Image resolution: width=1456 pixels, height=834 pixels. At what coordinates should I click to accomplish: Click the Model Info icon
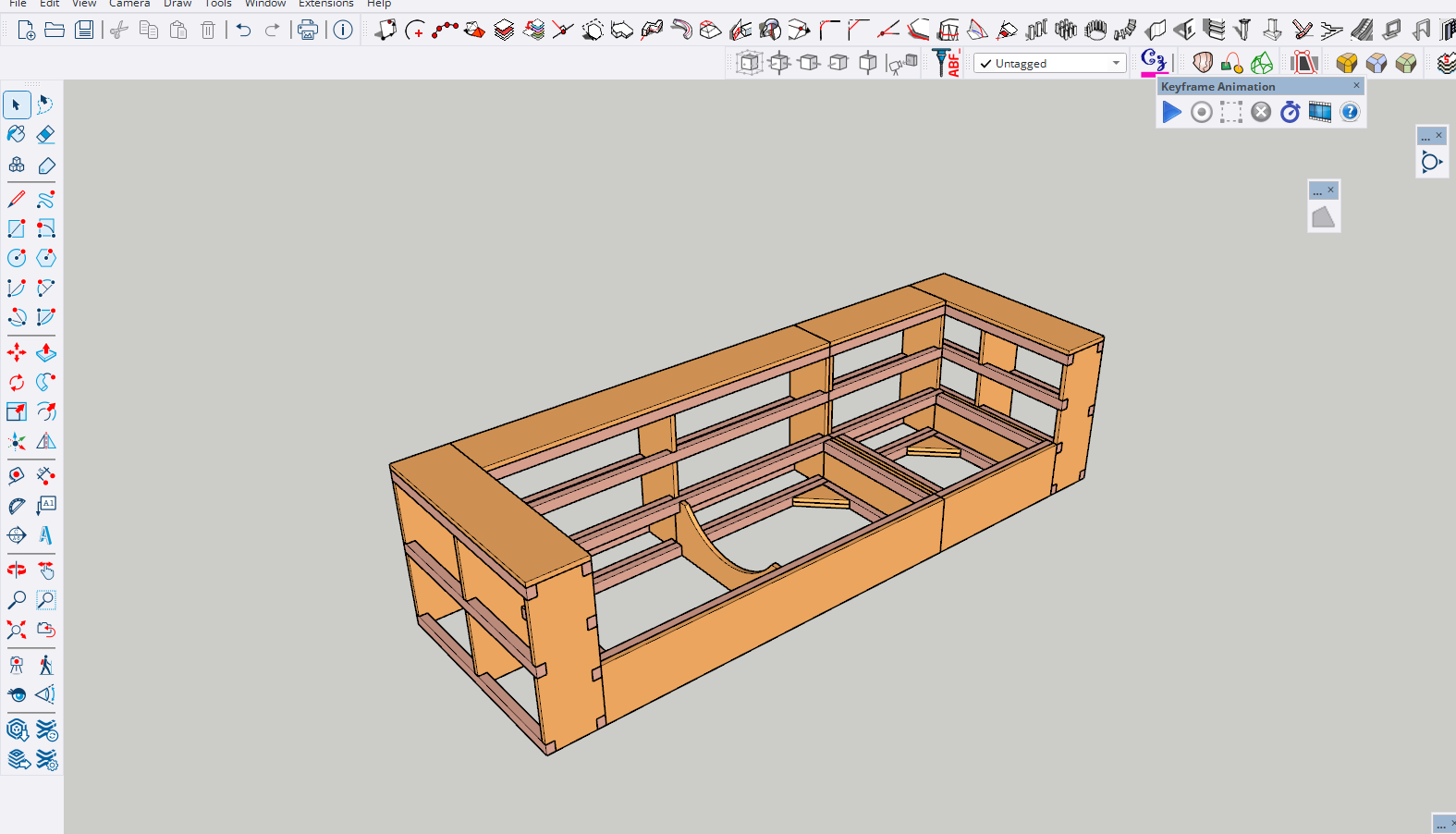(343, 30)
